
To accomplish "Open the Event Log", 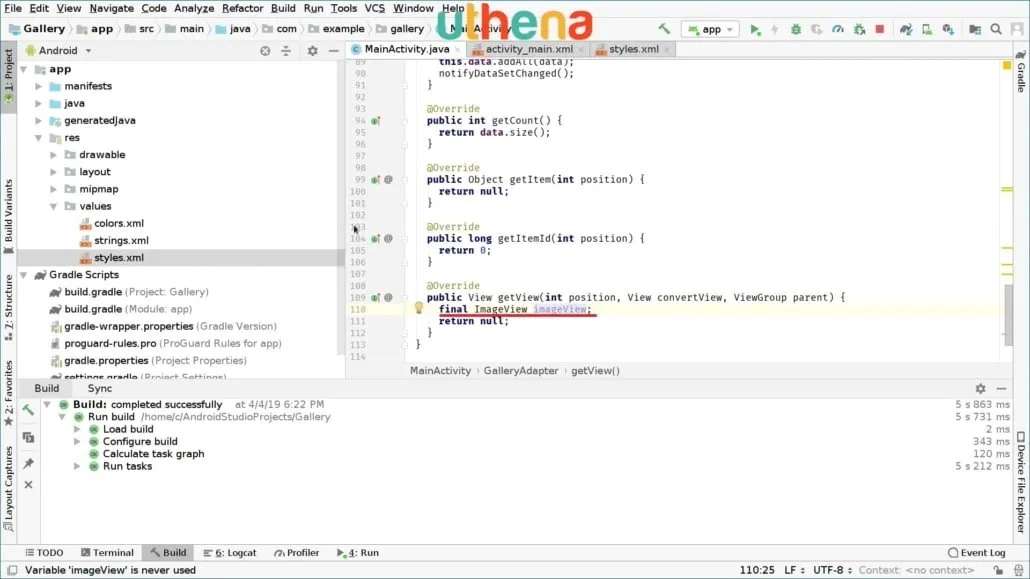I will [976, 553].
